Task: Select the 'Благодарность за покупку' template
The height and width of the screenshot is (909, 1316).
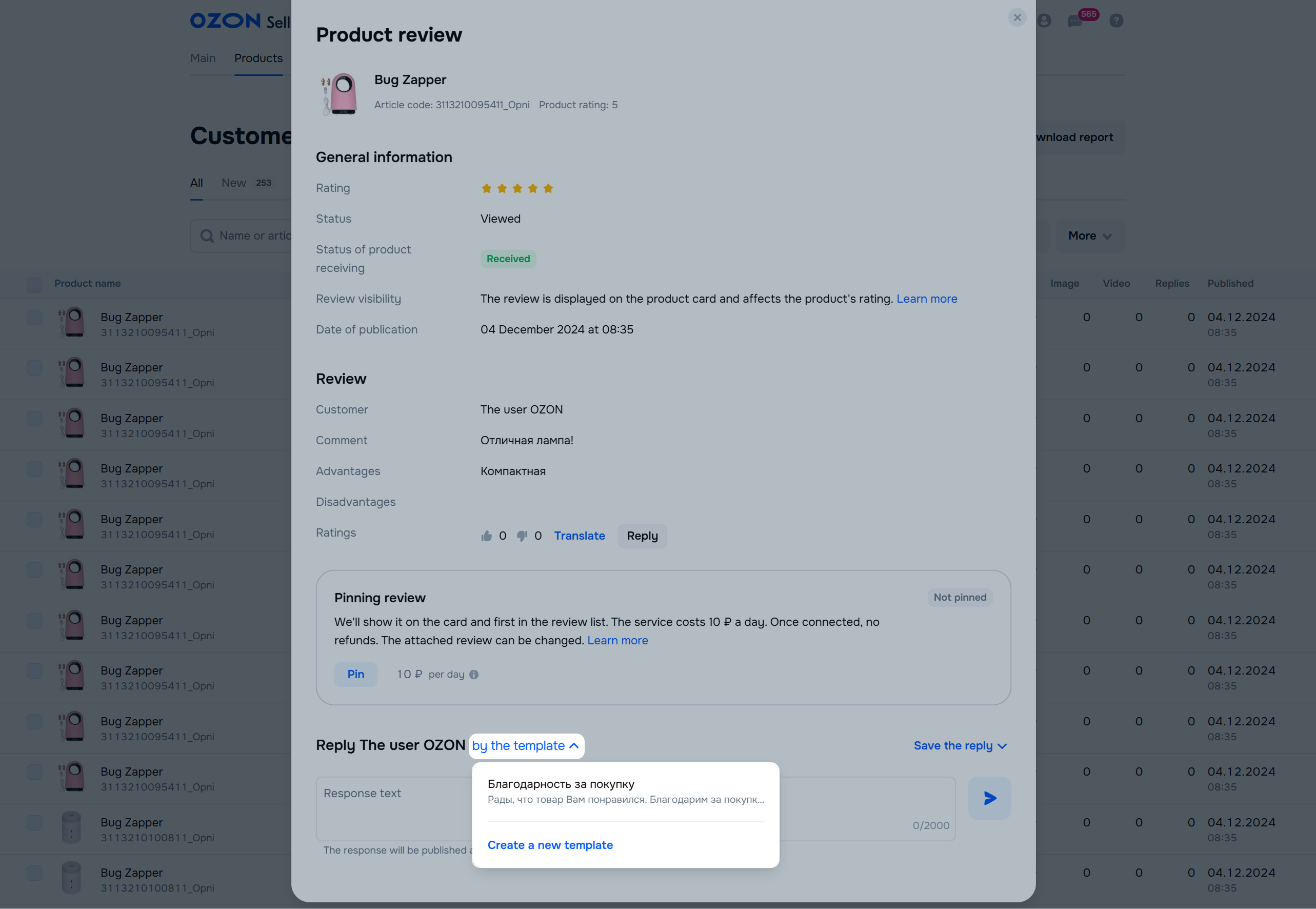Action: (625, 791)
